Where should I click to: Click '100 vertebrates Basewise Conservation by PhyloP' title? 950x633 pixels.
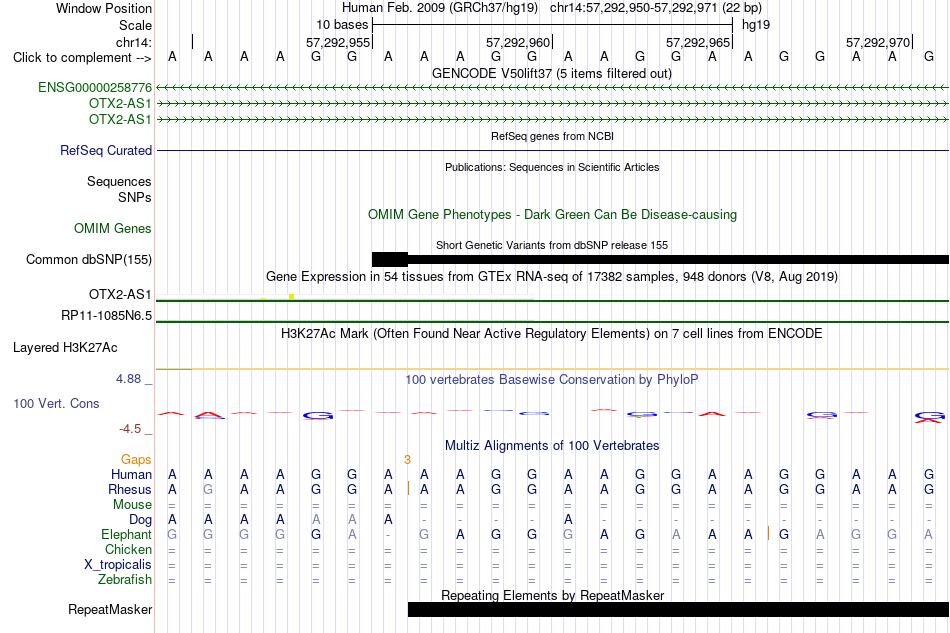pyautogui.click(x=552, y=380)
